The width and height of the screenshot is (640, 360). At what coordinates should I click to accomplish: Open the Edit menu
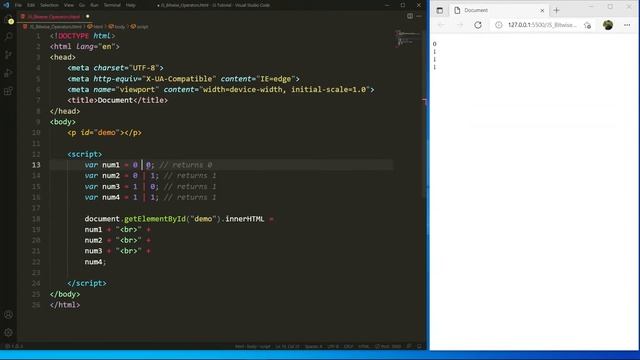(x=31, y=5)
